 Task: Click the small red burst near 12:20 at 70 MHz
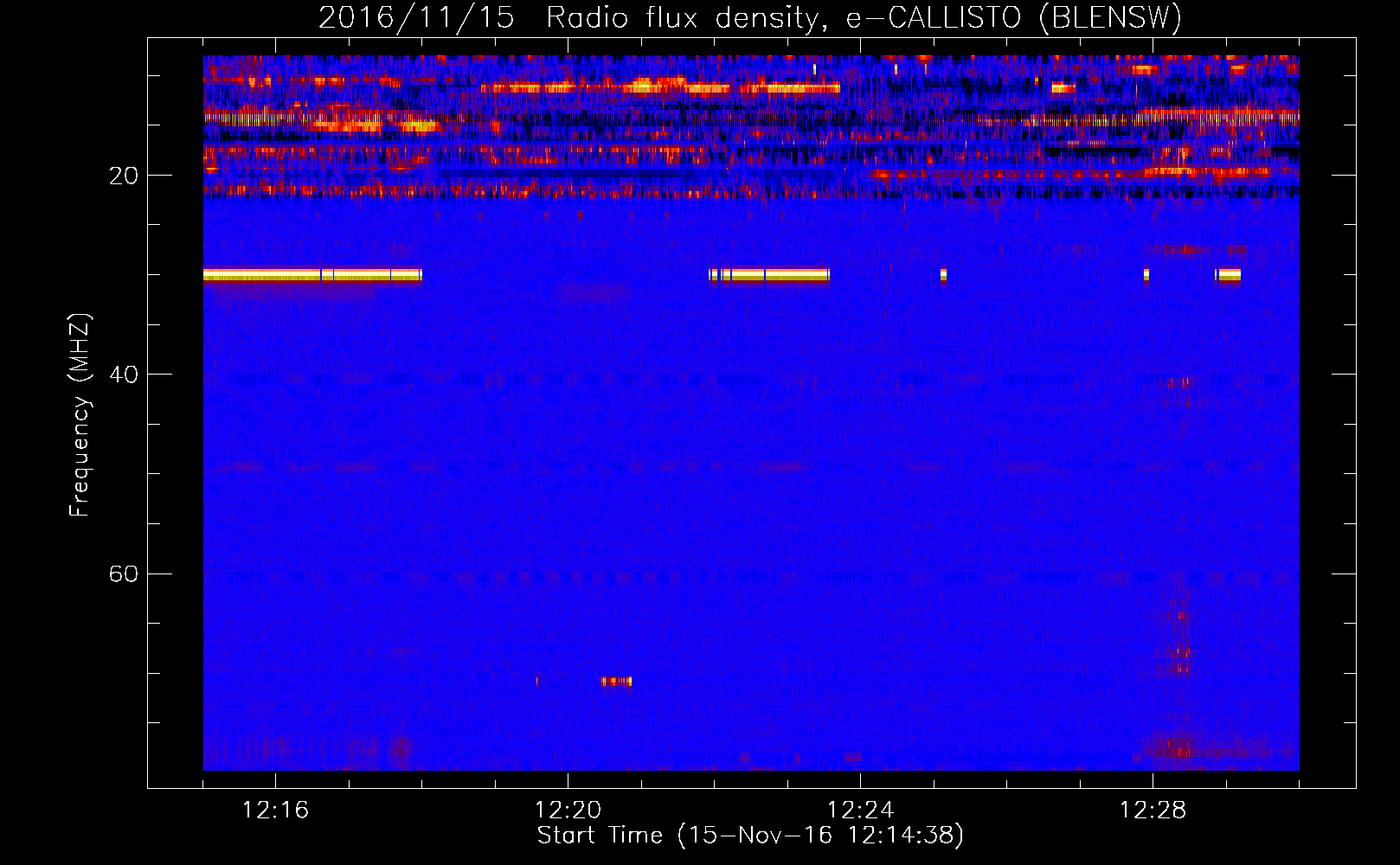(x=617, y=682)
